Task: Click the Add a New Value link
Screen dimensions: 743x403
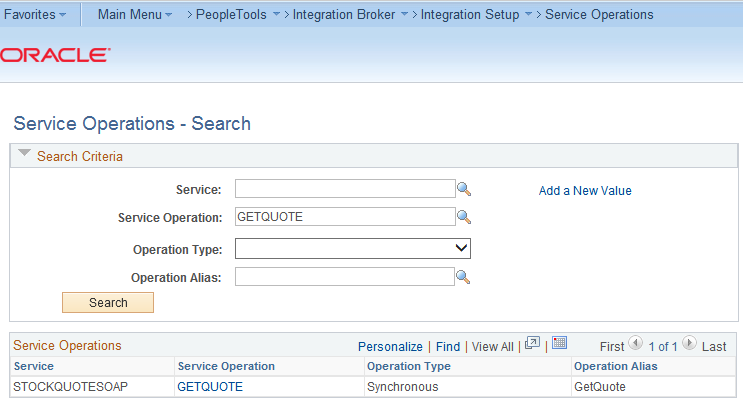Action: 585,191
